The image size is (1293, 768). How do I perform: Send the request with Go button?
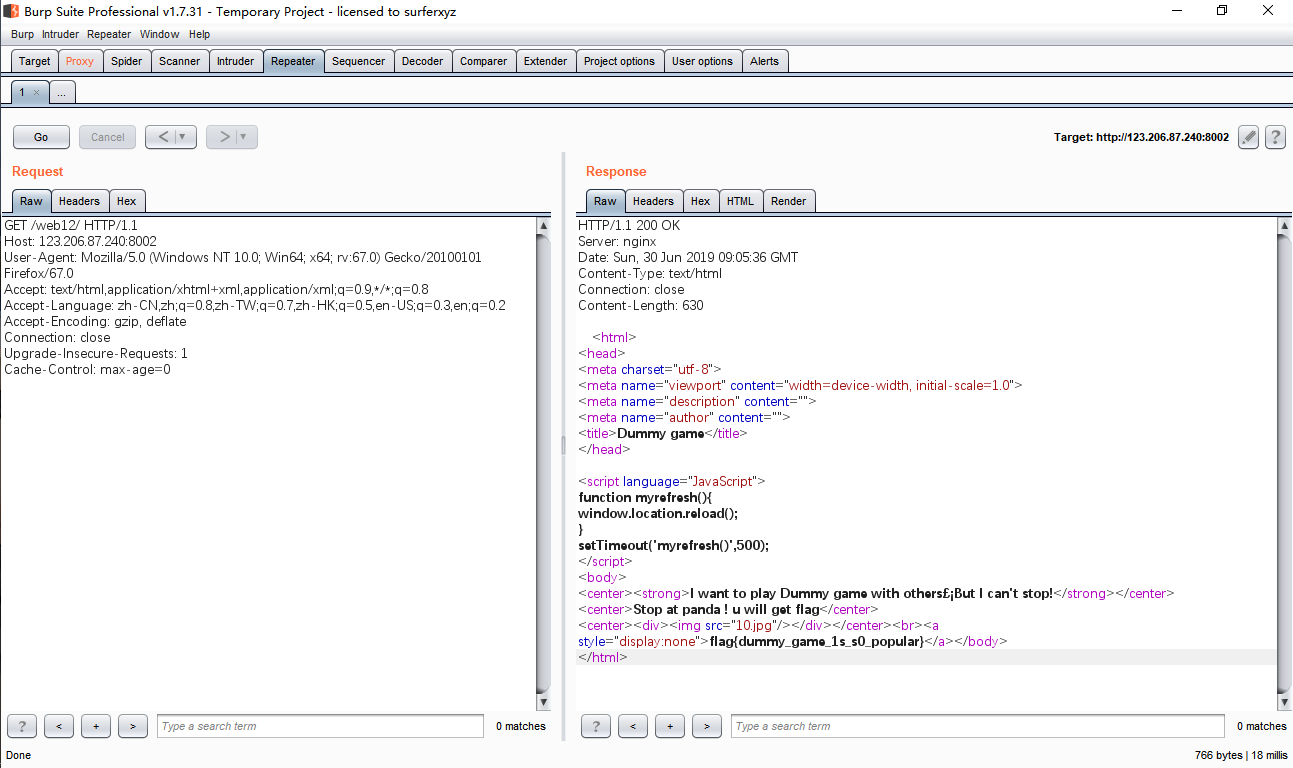point(41,137)
